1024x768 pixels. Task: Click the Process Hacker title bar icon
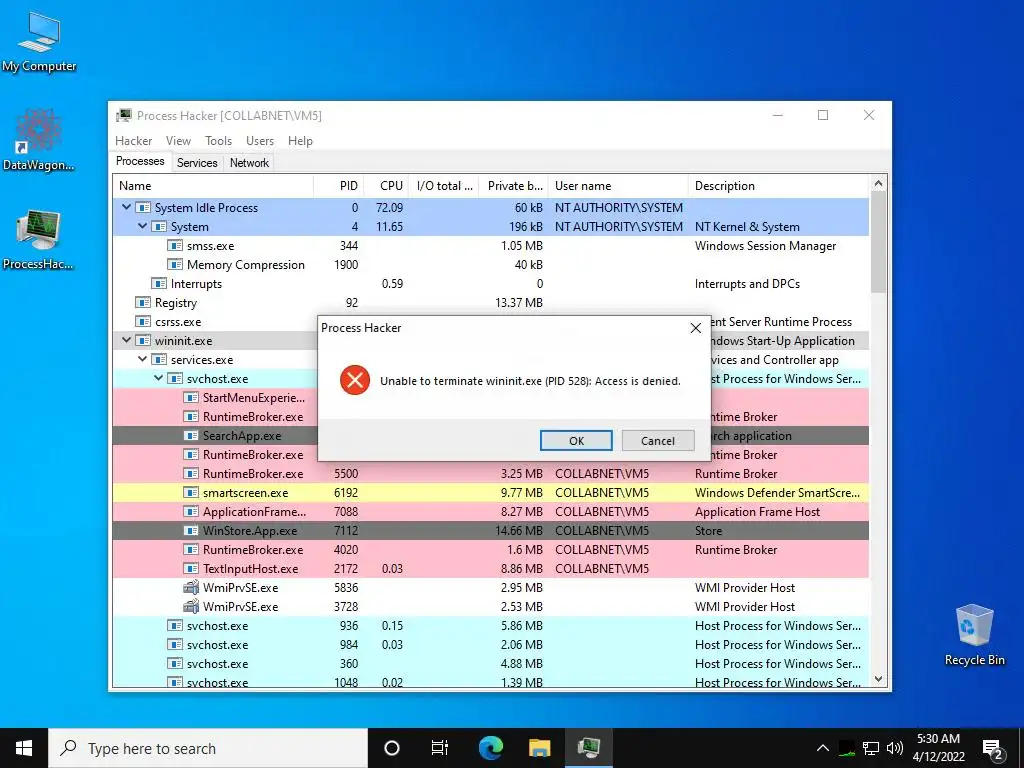123,116
